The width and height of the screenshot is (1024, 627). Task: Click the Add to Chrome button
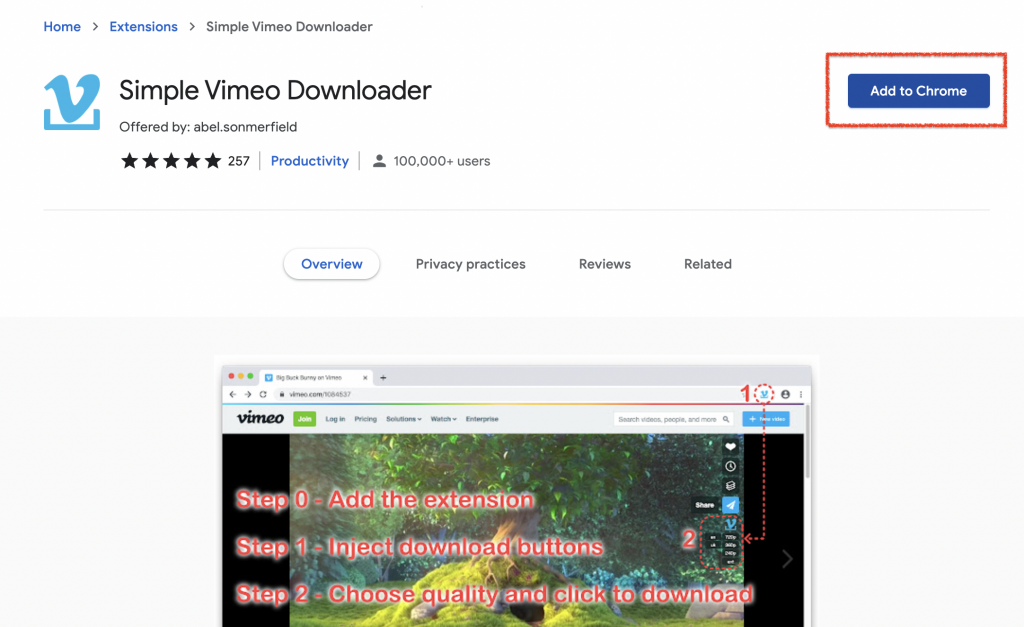pos(918,91)
